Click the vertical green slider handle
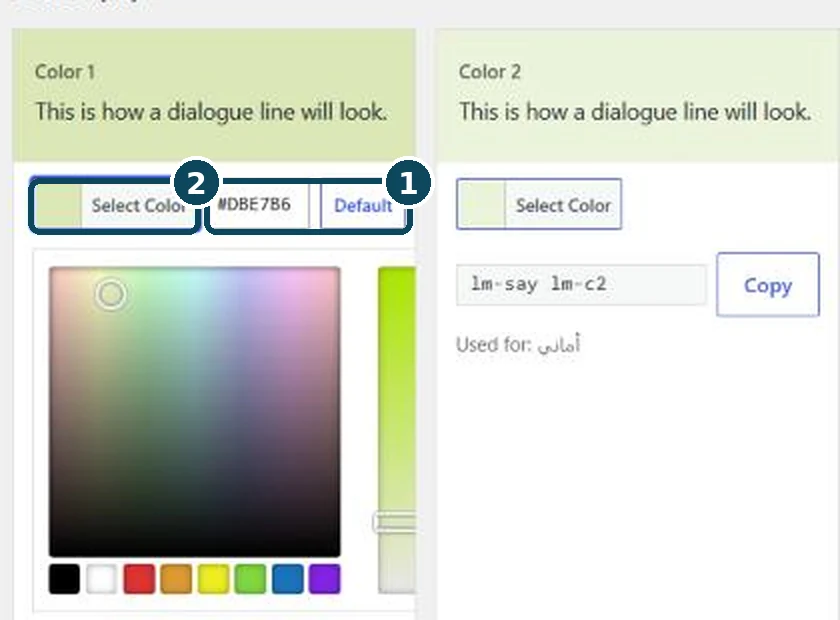Viewport: 840px width, 620px height. [x=394, y=522]
